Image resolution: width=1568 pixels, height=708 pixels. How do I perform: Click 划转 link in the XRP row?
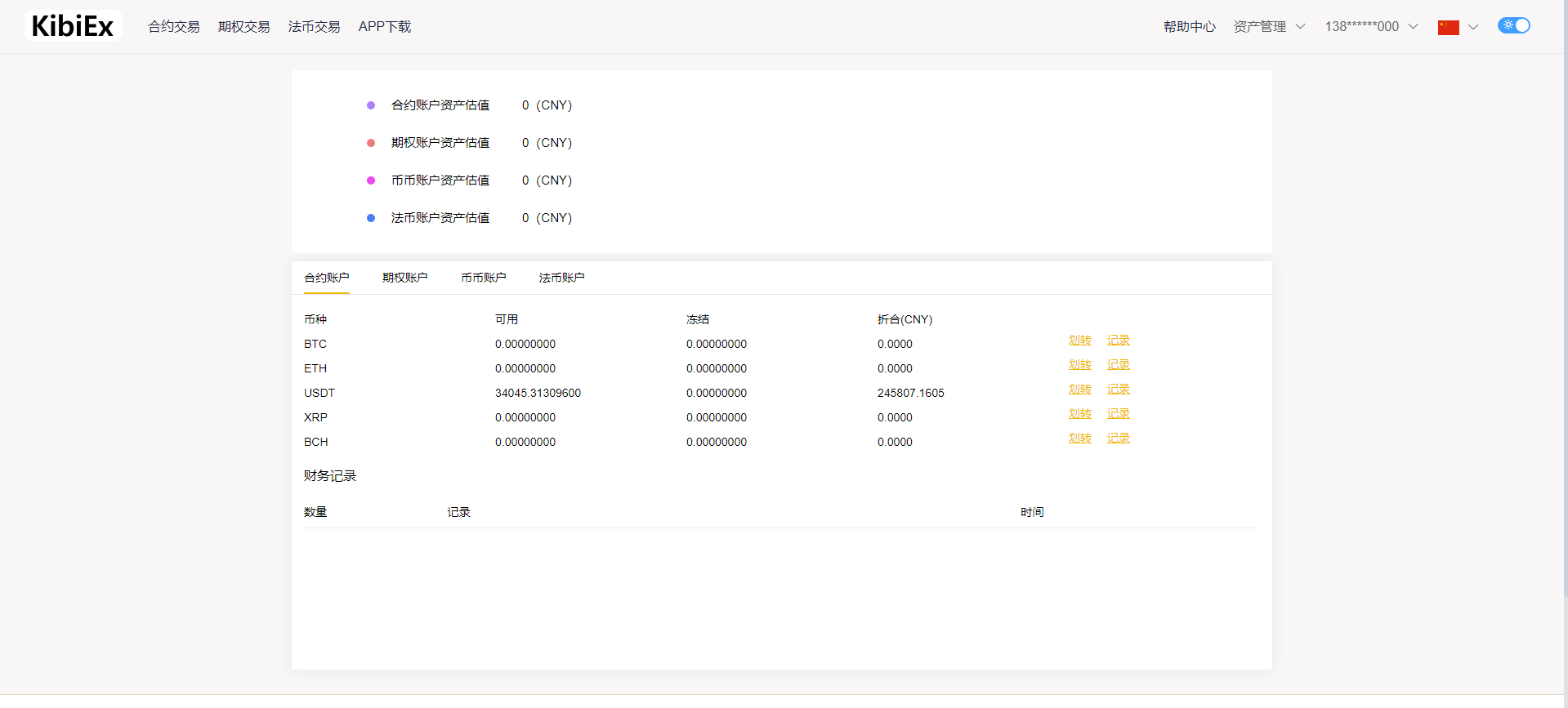pyautogui.click(x=1080, y=413)
